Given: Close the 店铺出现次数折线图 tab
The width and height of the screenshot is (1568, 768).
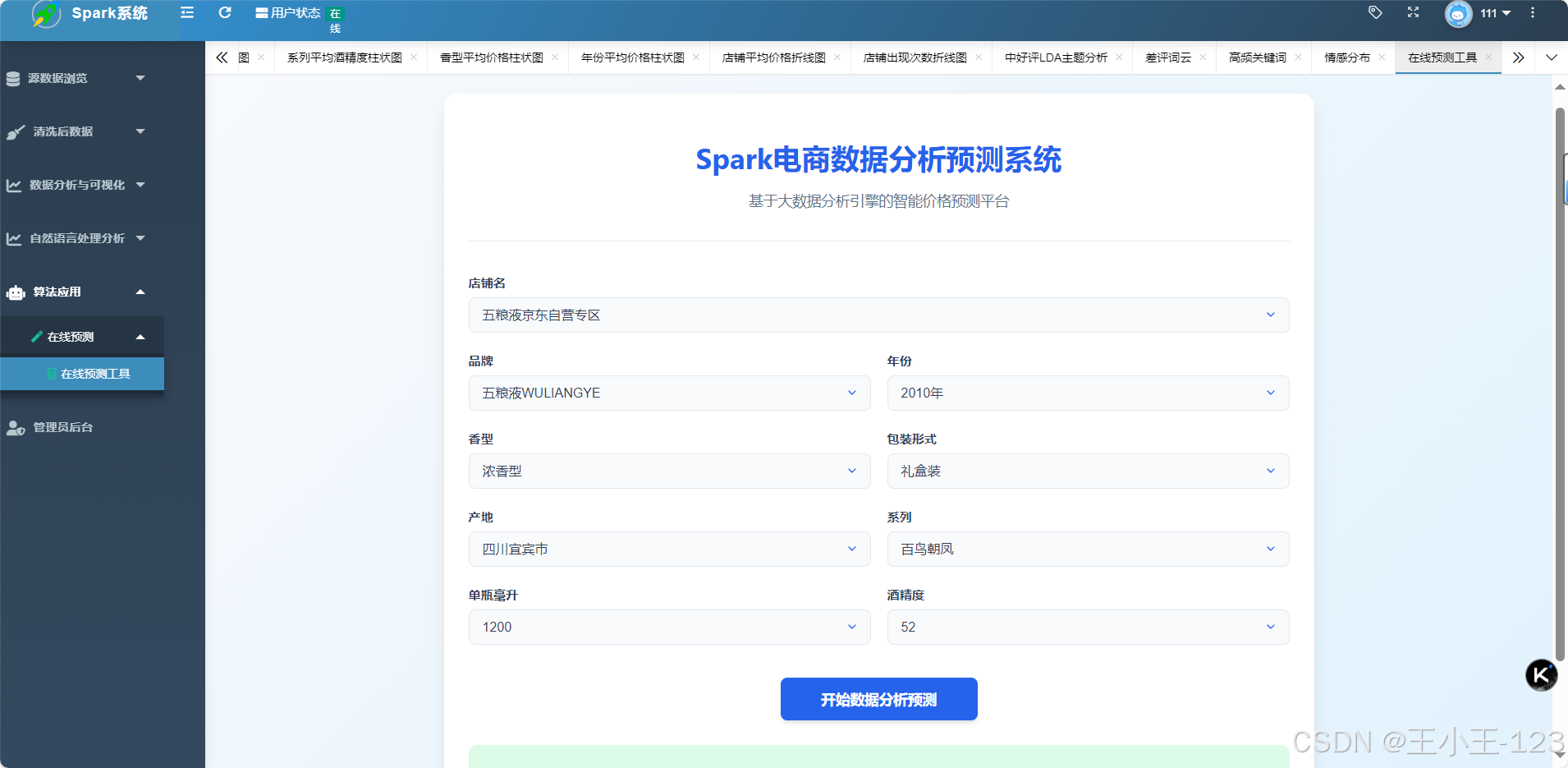Looking at the screenshot, I should pos(979,57).
